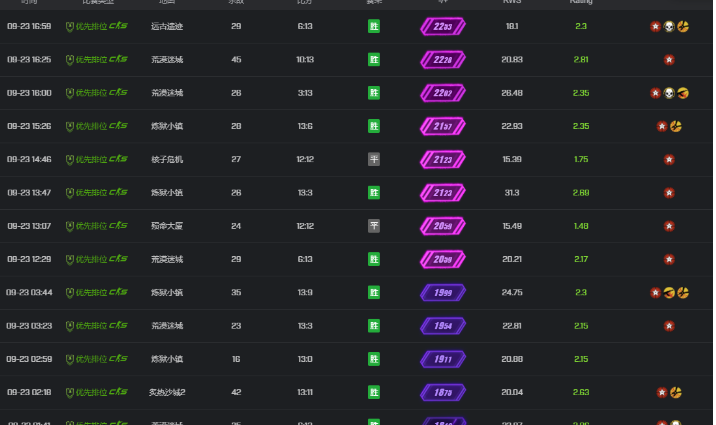This screenshot has width=716, height=425.
Task: Click the shield icon in the 13:47 match row
Action: pyautogui.click(x=69, y=193)
